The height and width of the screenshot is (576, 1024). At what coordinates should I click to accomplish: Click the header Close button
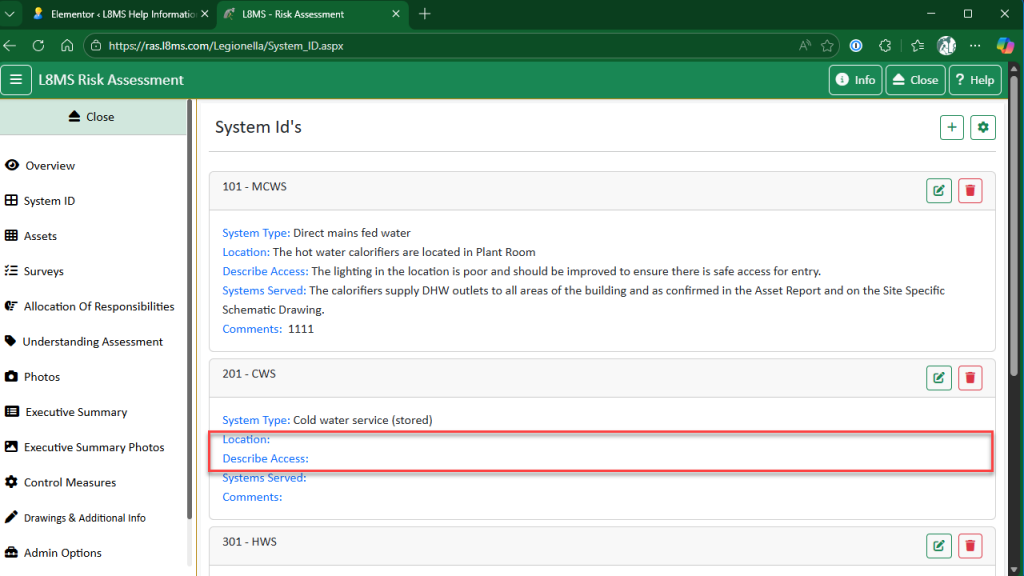click(x=914, y=80)
